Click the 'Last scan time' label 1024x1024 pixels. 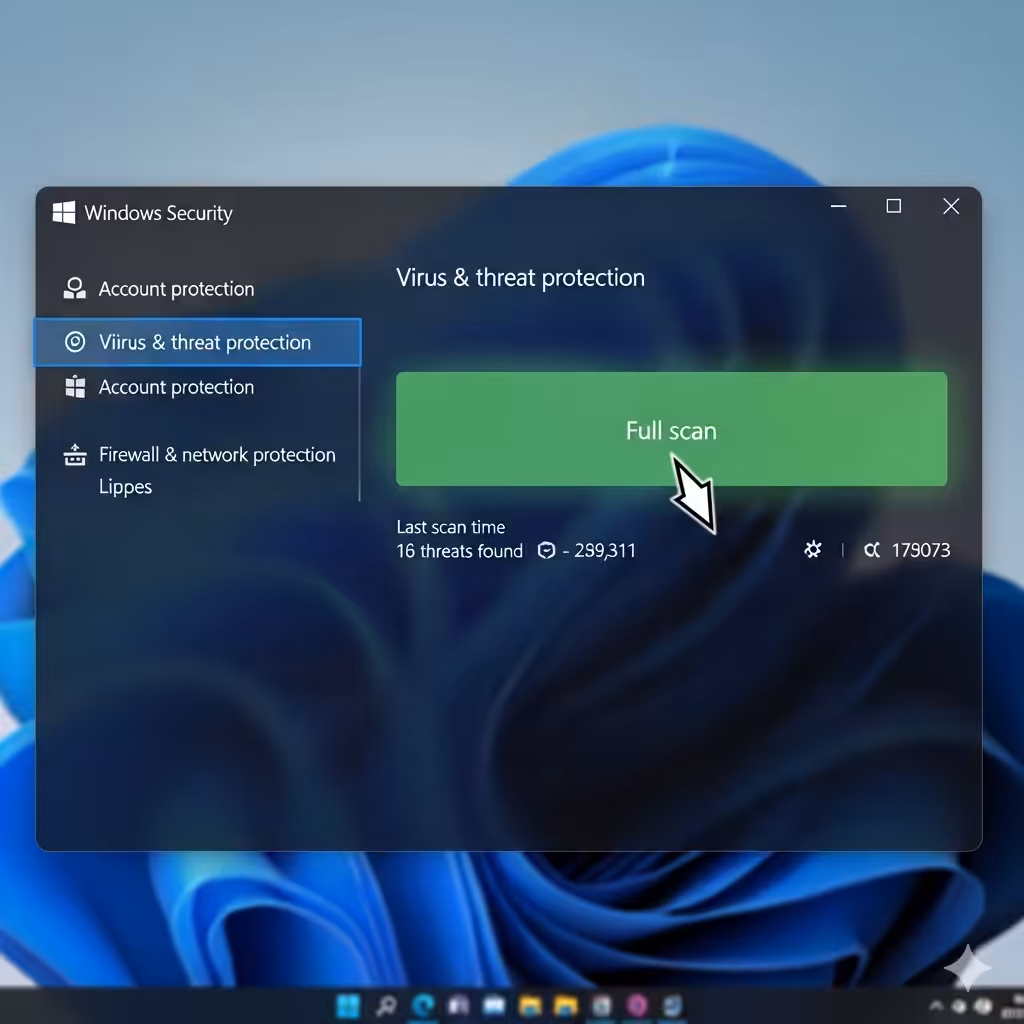point(451,527)
